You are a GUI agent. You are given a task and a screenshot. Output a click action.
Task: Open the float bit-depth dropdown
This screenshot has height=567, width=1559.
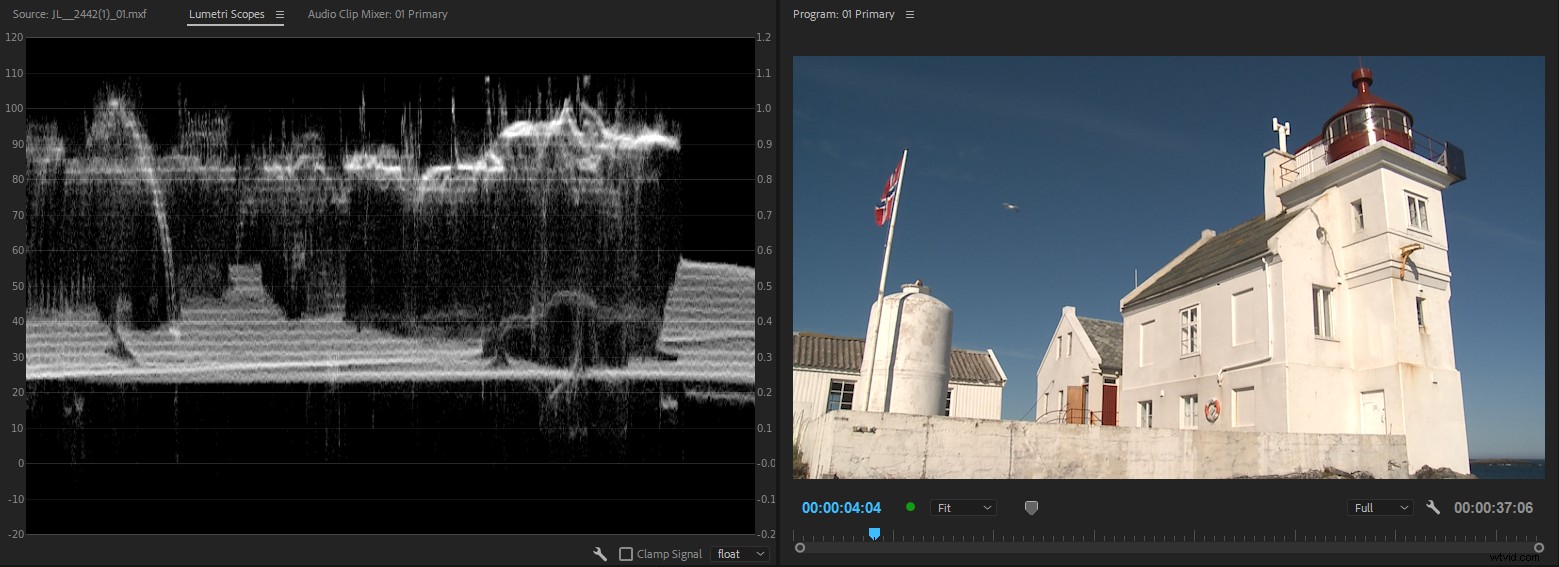click(x=740, y=554)
